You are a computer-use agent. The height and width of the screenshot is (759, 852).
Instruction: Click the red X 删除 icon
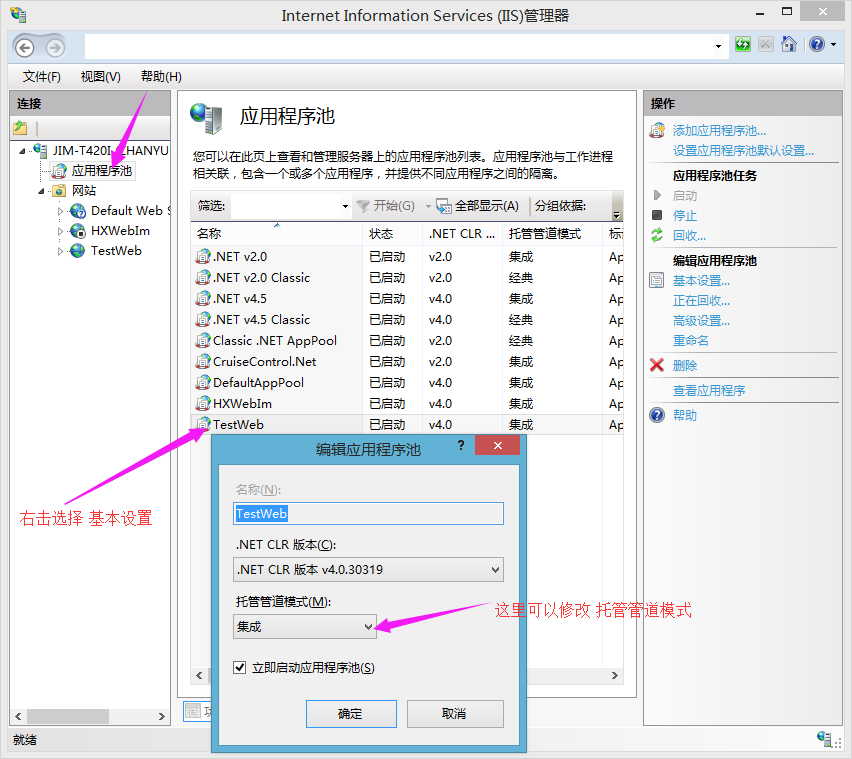[657, 365]
